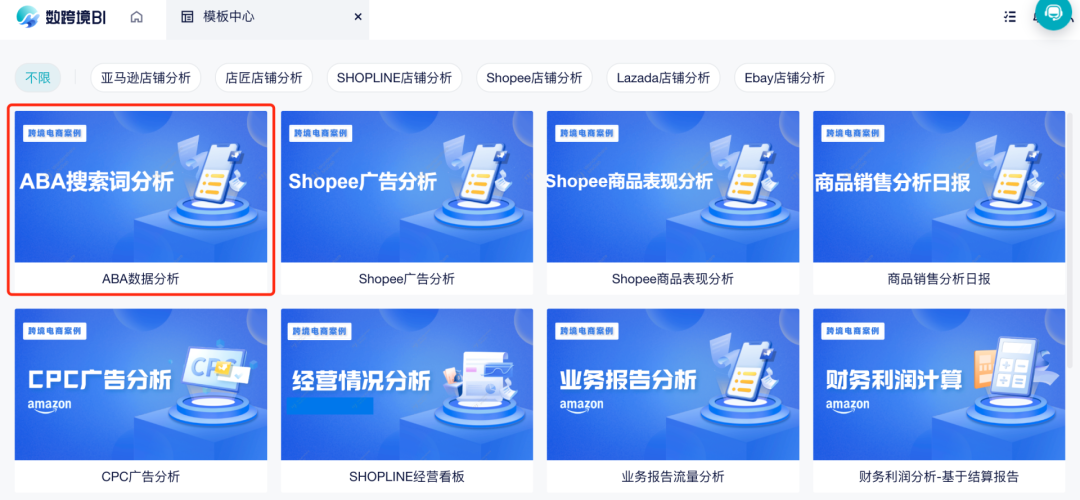Viewport: 1080px width, 500px height.
Task: Filter by 店匠店铺分析
Action: click(x=264, y=78)
